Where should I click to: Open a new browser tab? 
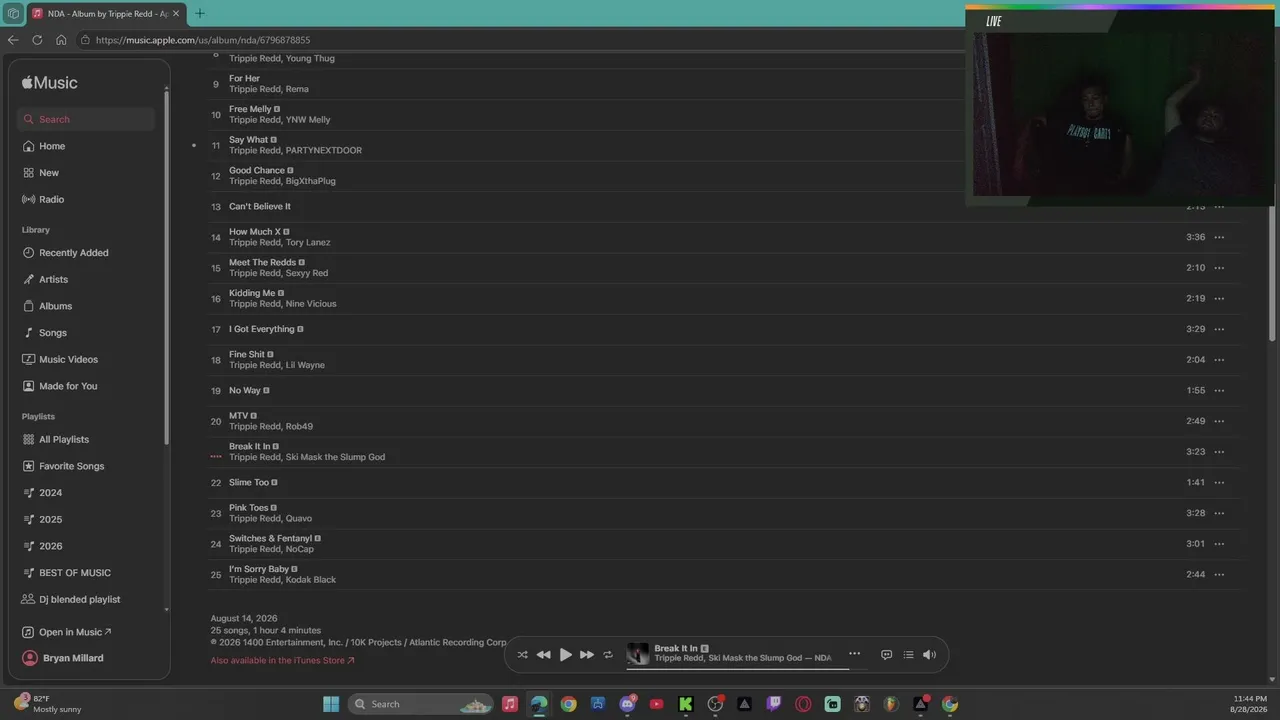pyautogui.click(x=200, y=13)
